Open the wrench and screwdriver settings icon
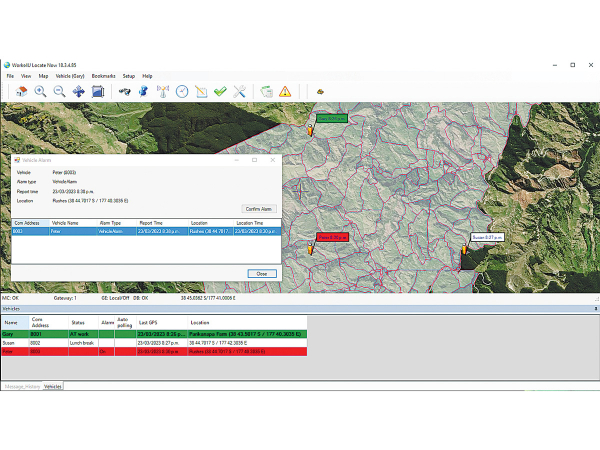 click(239, 91)
